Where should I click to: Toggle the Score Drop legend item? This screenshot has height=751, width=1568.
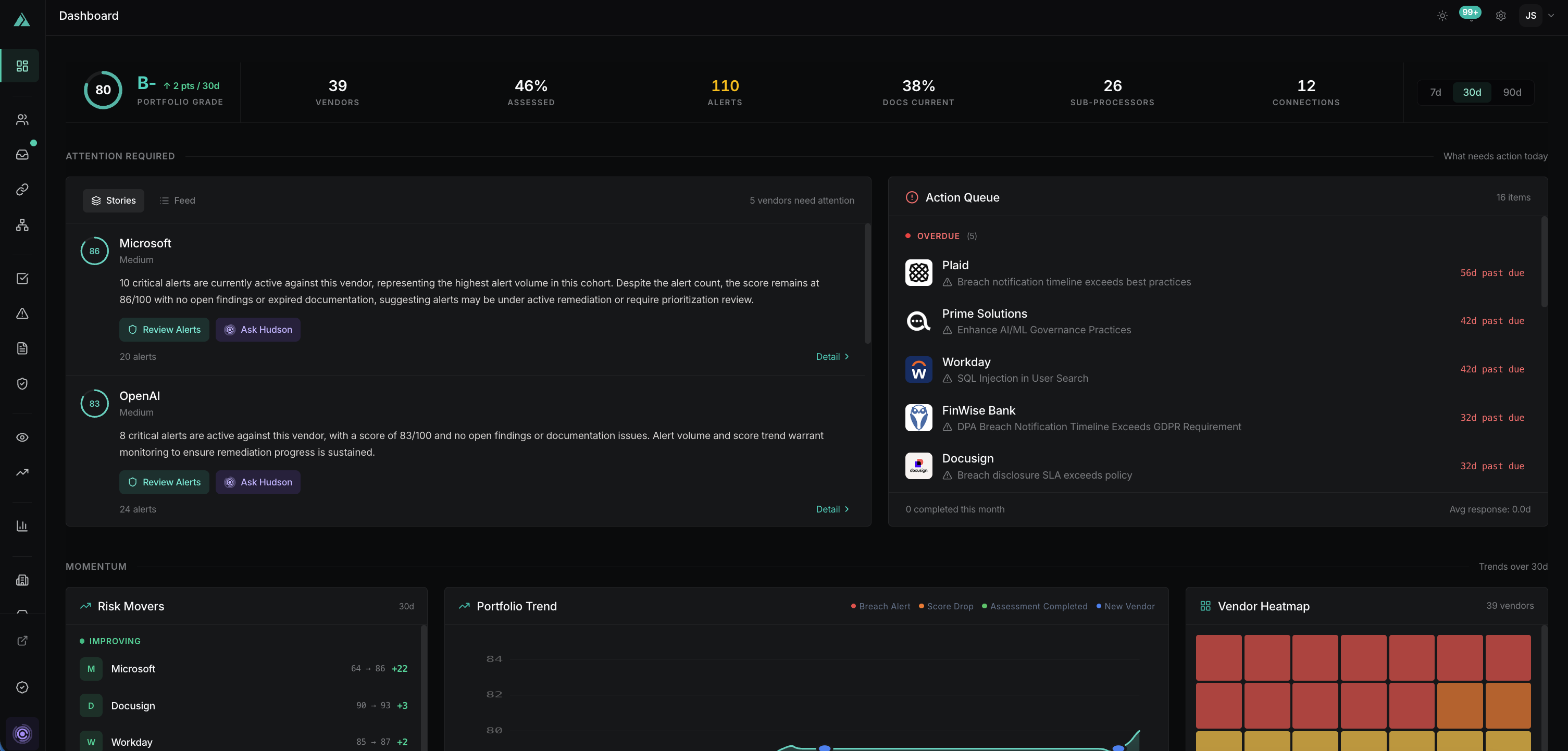947,606
